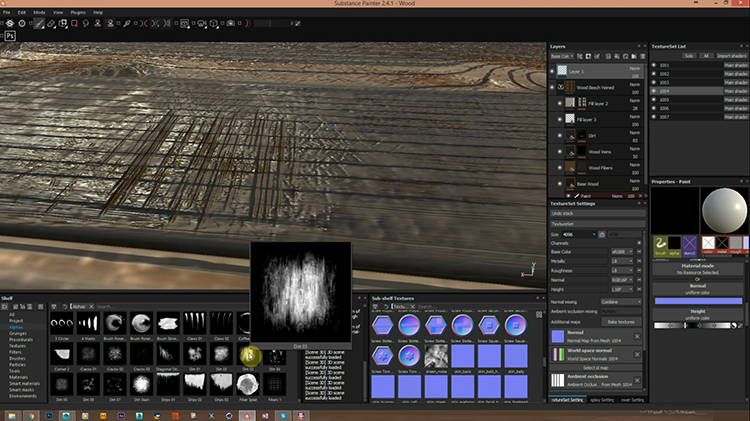Remove the Ambient occlusion map
The image size is (750, 421).
(x=637, y=380)
